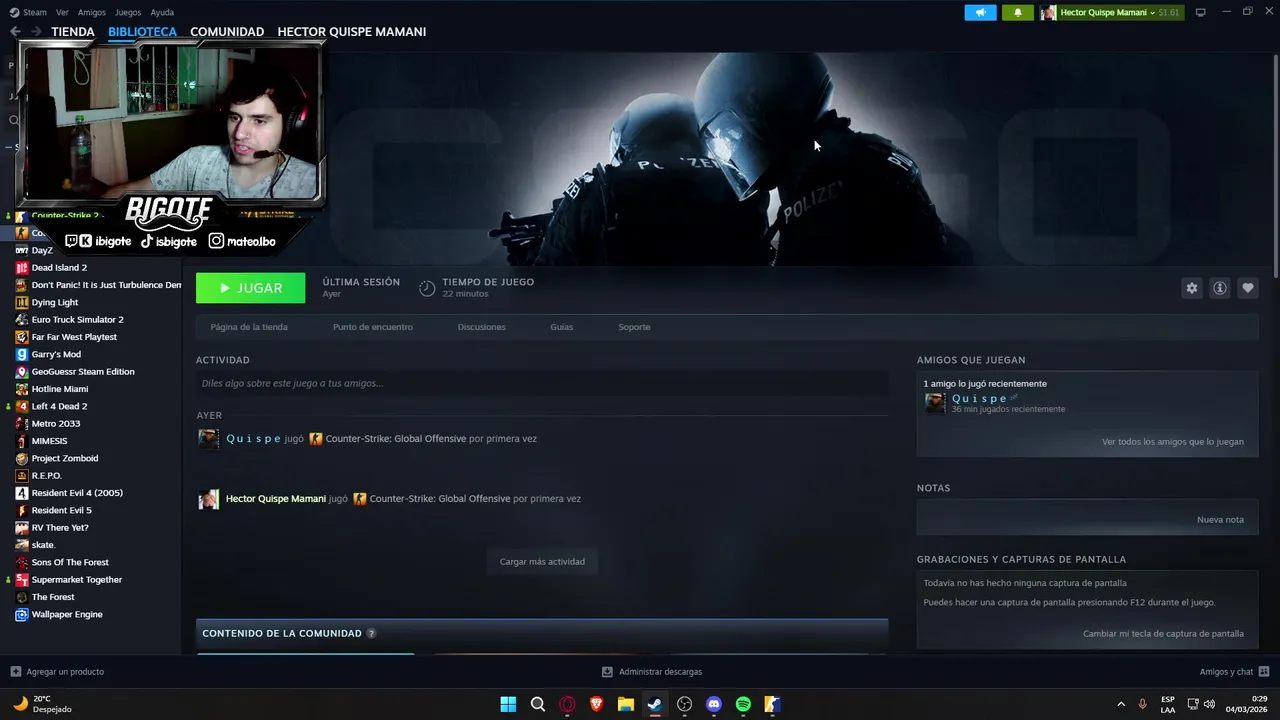Click the plus icon for Agregar un producto
This screenshot has height=720, width=1280.
[15, 672]
